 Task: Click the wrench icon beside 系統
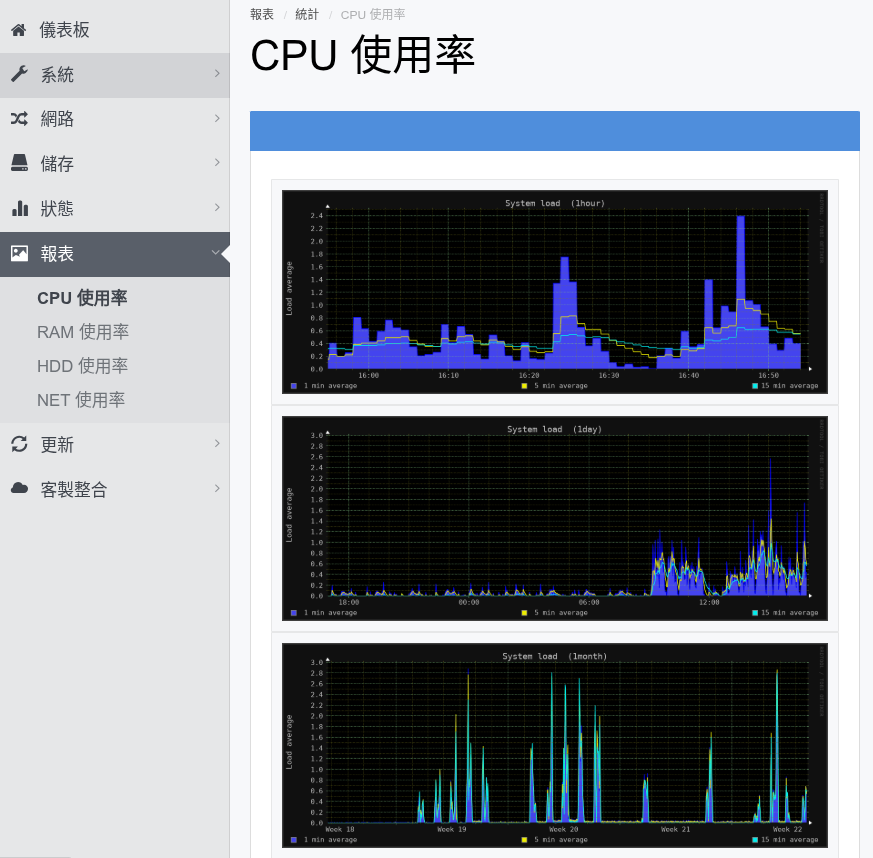pyautogui.click(x=19, y=74)
